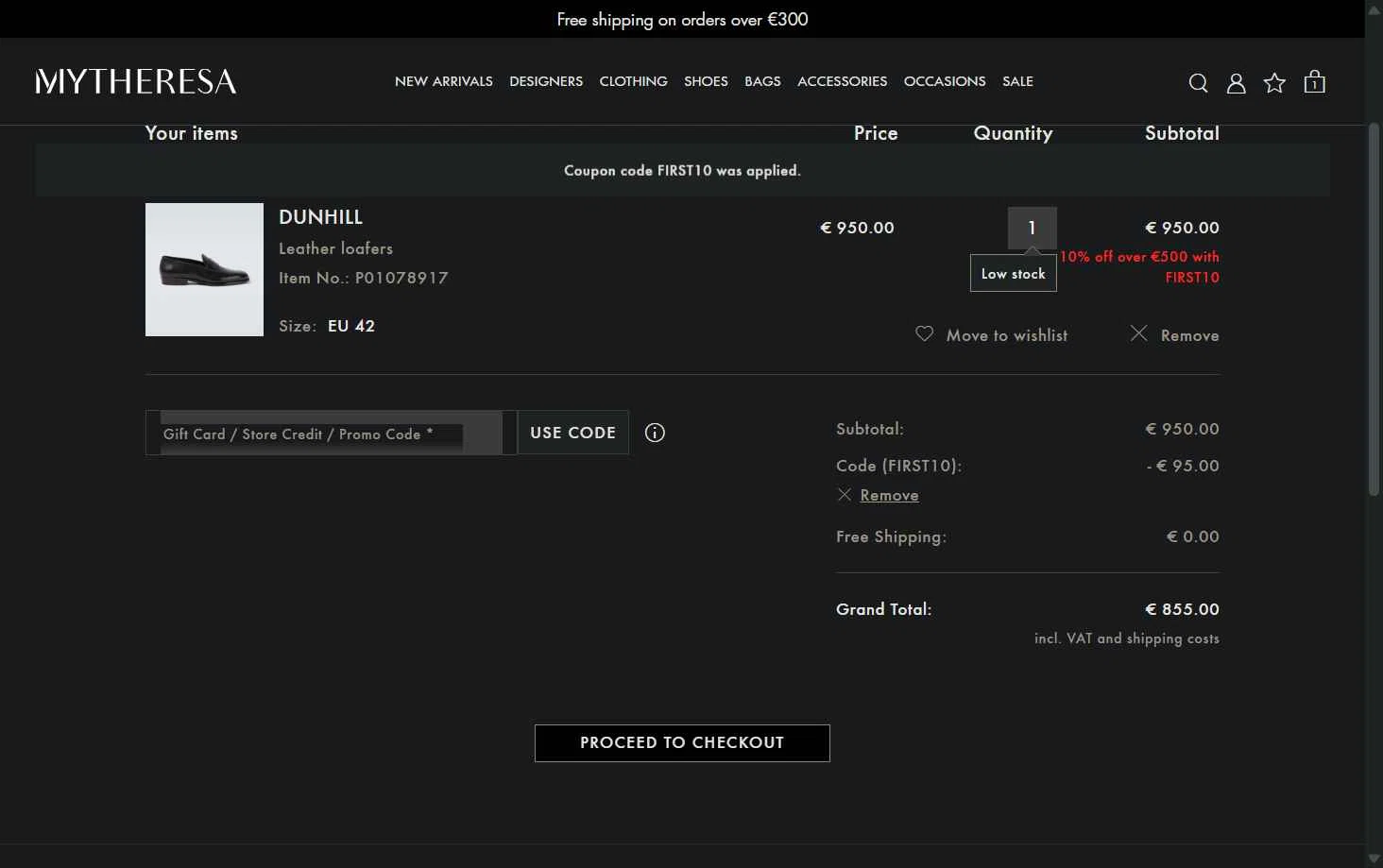
Task: Open the Shoes menu
Action: pos(706,81)
